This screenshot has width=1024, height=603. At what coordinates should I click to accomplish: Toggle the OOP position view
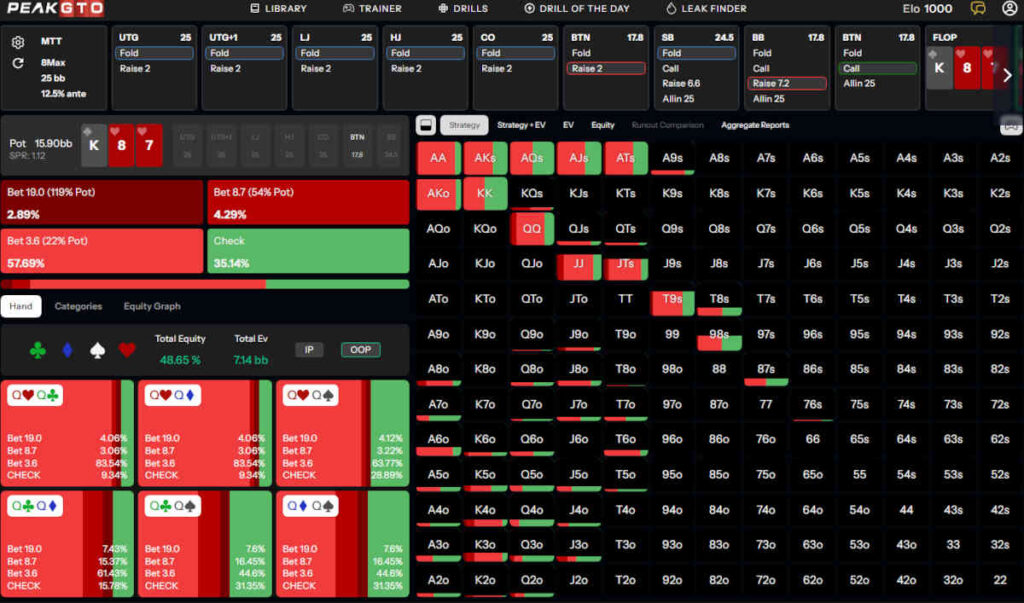pyautogui.click(x=360, y=350)
